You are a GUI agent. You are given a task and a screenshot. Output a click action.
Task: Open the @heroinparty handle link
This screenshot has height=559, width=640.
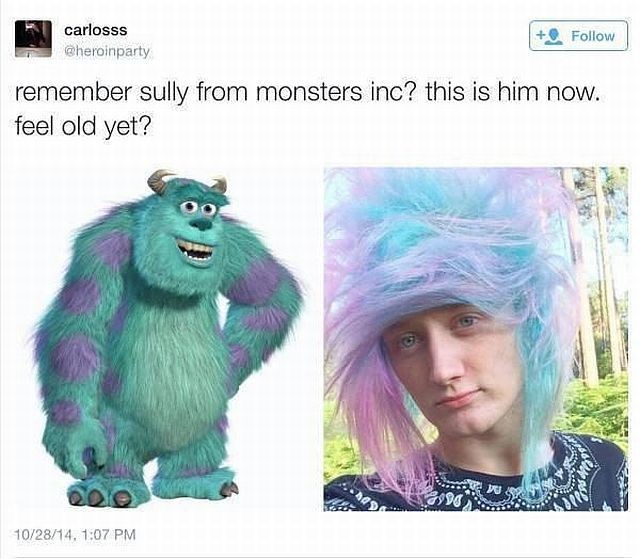[x=107, y=51]
